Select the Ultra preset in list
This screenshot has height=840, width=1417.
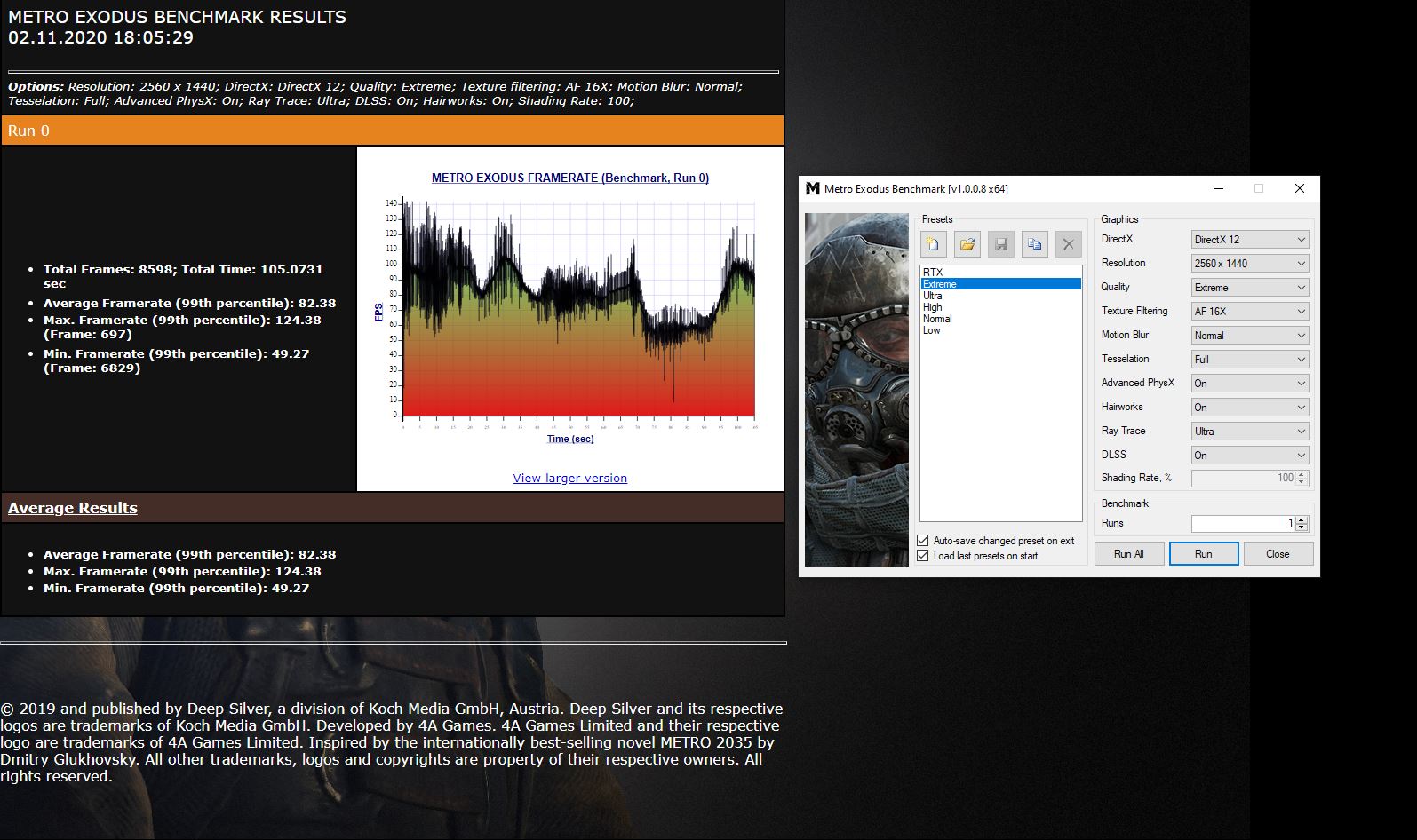(933, 296)
